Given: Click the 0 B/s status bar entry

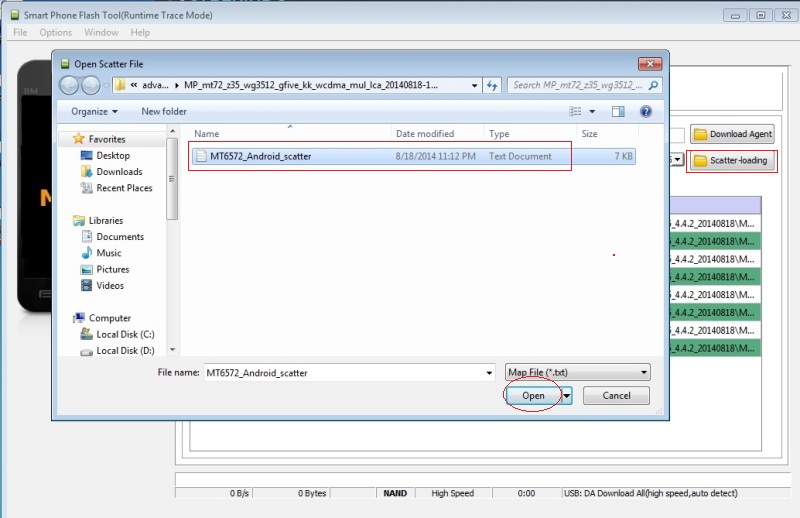Looking at the screenshot, I should pyautogui.click(x=239, y=493).
